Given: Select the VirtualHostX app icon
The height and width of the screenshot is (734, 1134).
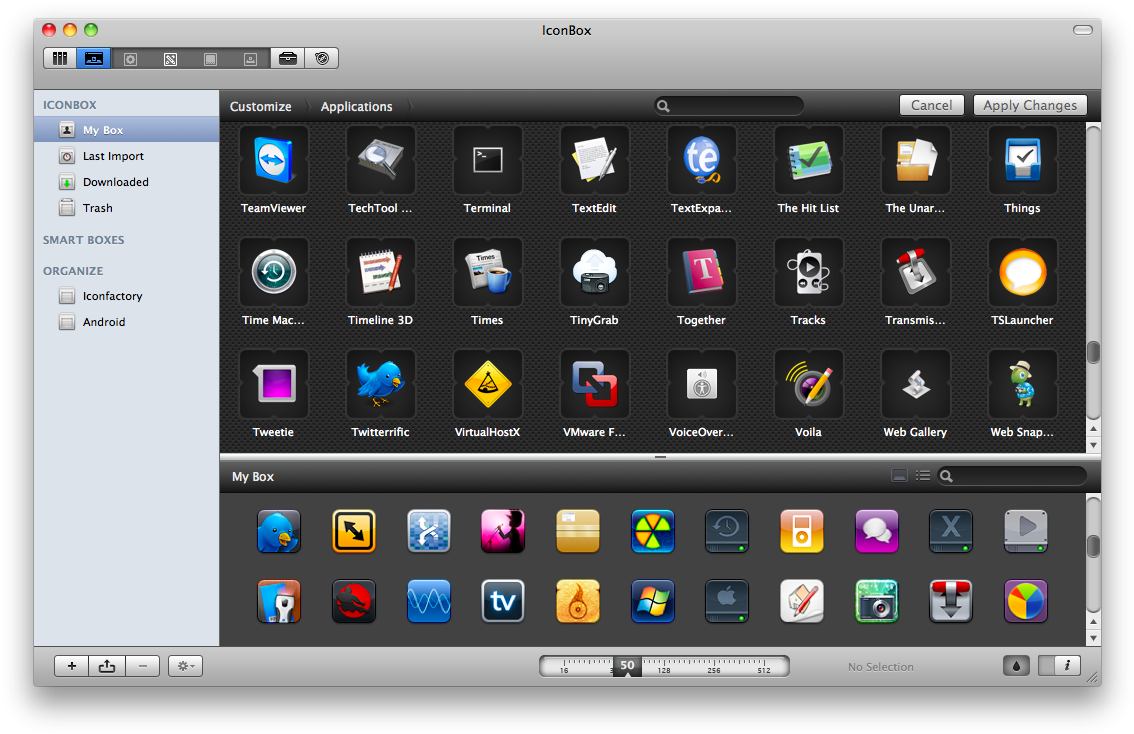Looking at the screenshot, I should [487, 384].
